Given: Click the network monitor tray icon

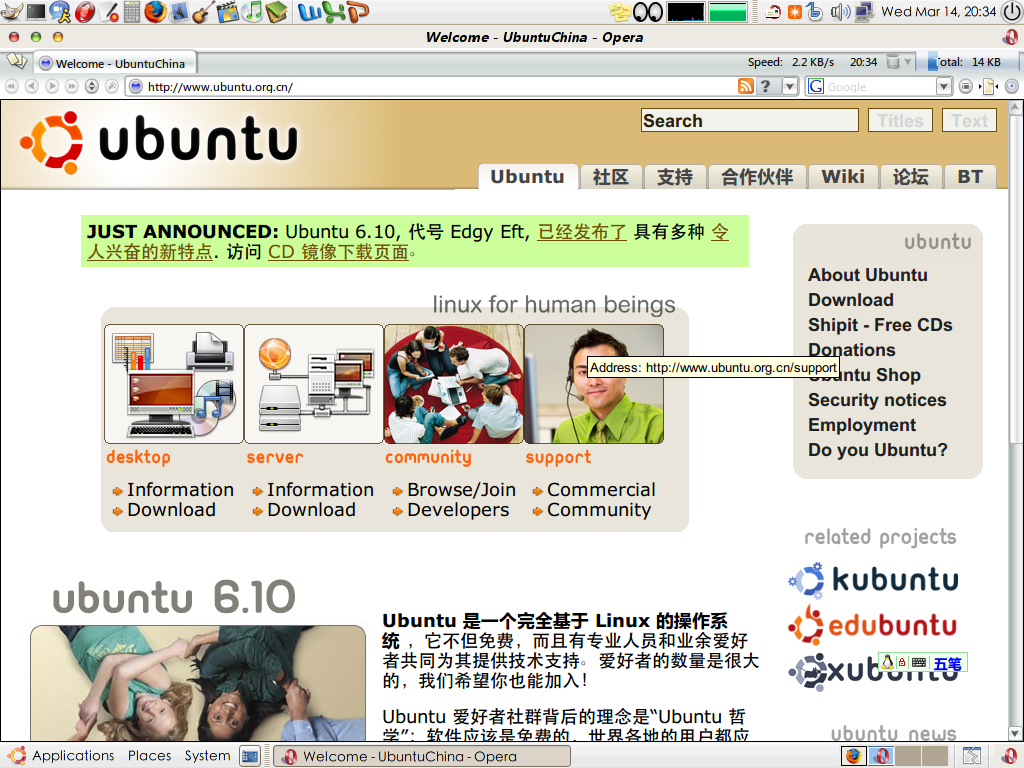Looking at the screenshot, I should click(864, 11).
